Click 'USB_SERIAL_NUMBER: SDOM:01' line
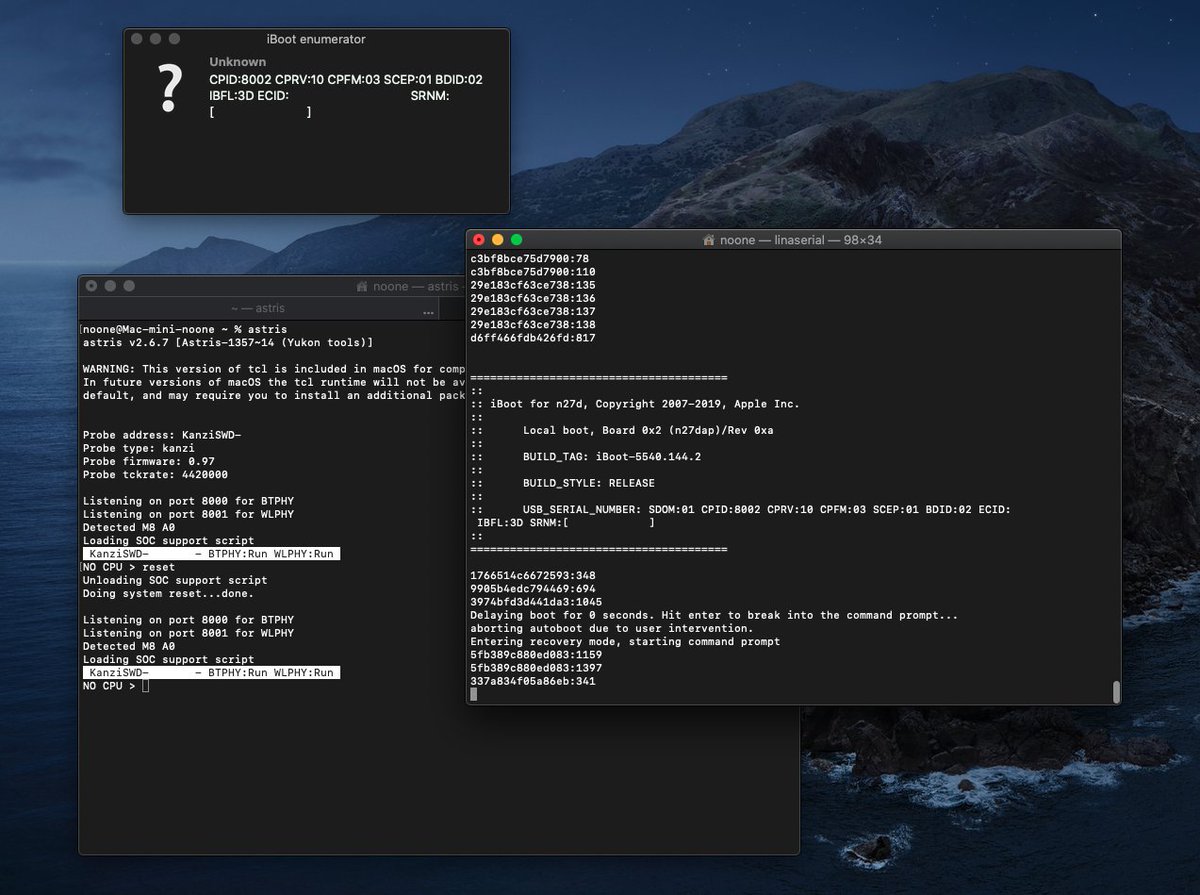This screenshot has height=895, width=1200. [x=767, y=510]
